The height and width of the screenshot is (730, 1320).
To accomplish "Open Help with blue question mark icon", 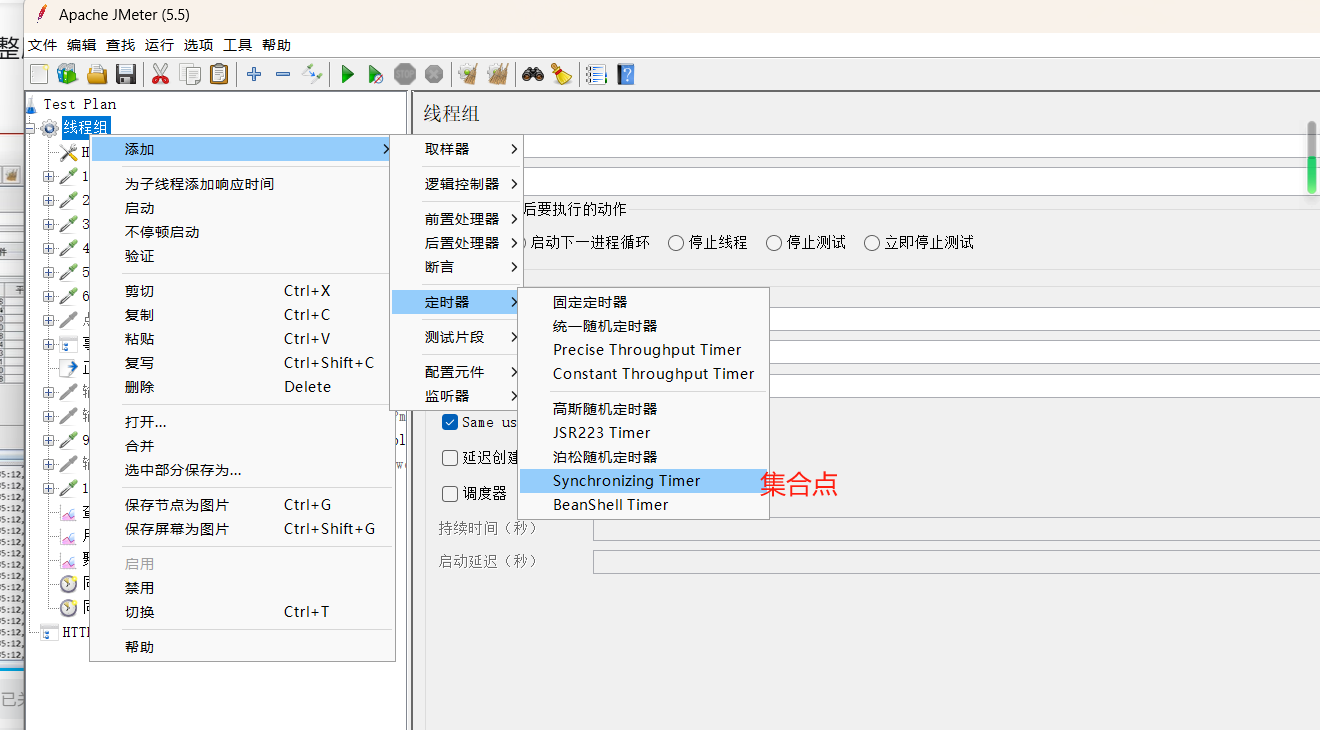I will click(x=626, y=74).
